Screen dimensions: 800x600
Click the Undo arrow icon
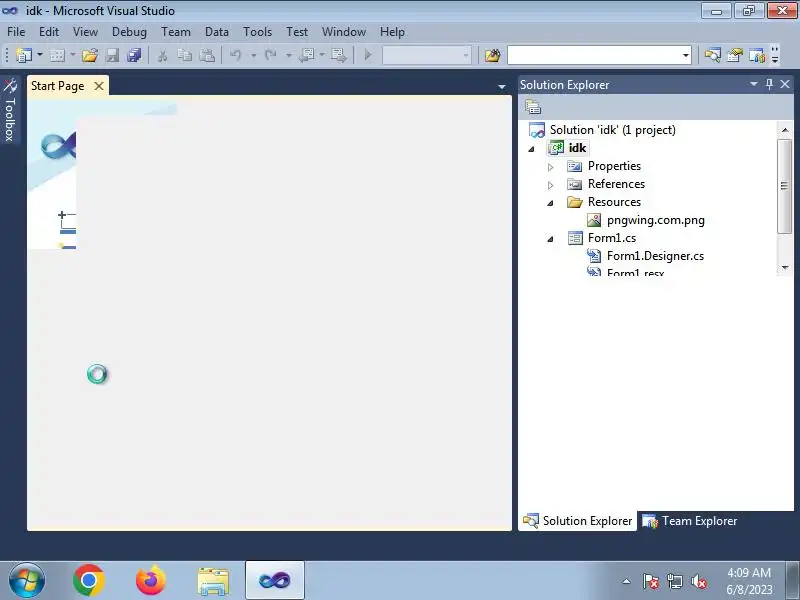pyautogui.click(x=235, y=55)
